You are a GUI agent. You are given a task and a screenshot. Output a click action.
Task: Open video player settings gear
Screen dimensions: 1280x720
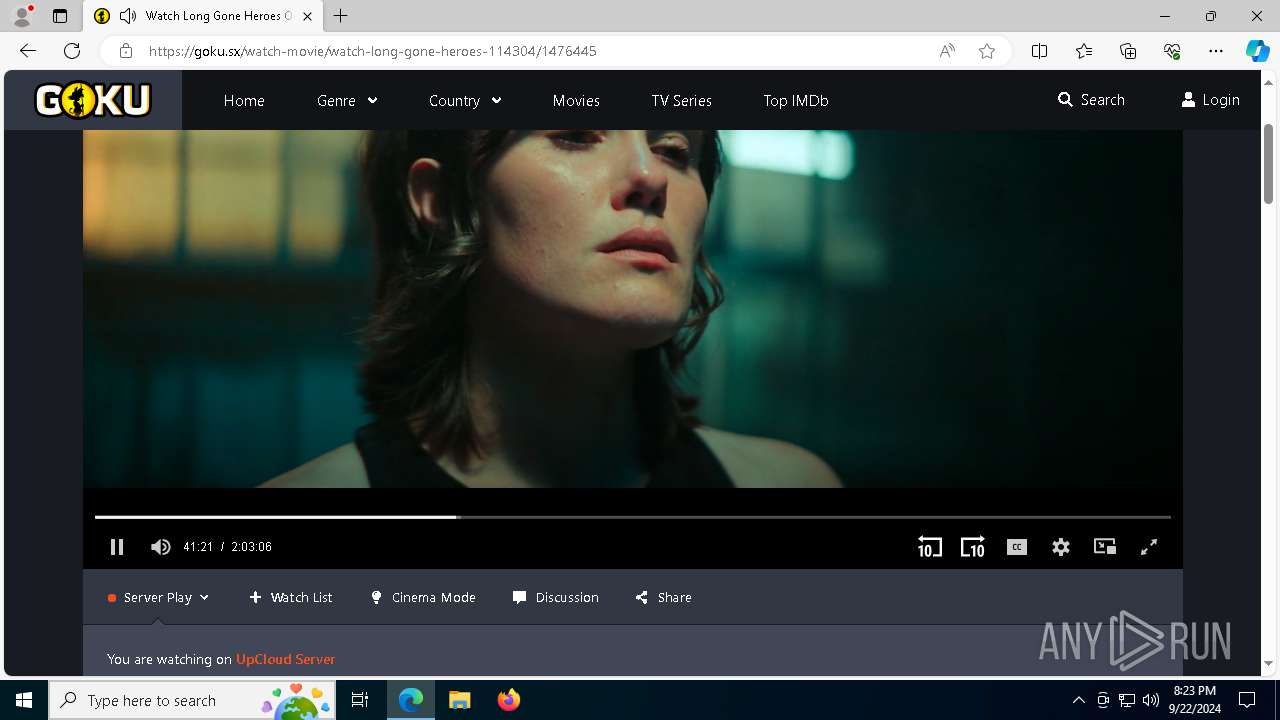coord(1061,547)
